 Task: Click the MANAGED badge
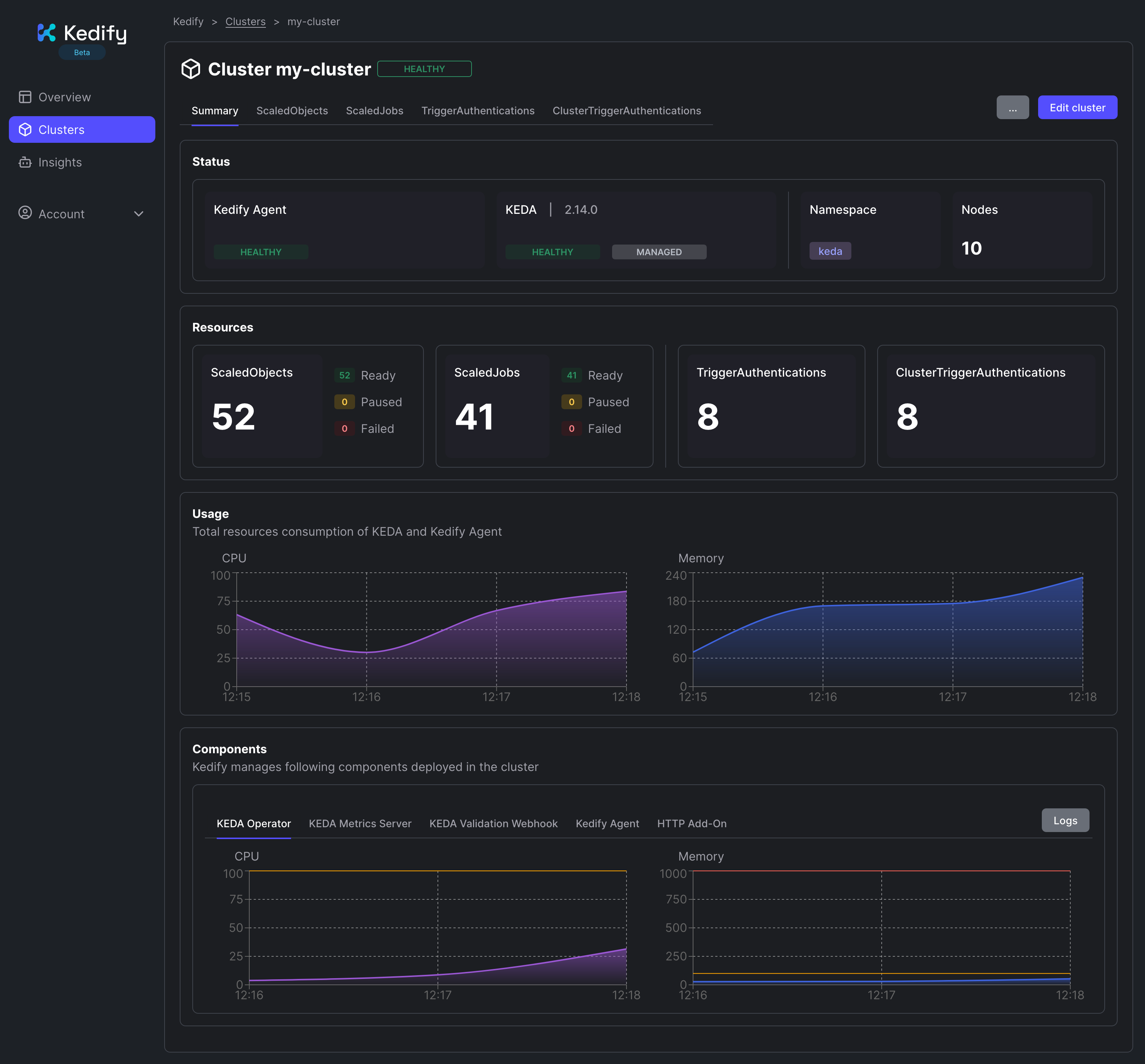point(659,252)
